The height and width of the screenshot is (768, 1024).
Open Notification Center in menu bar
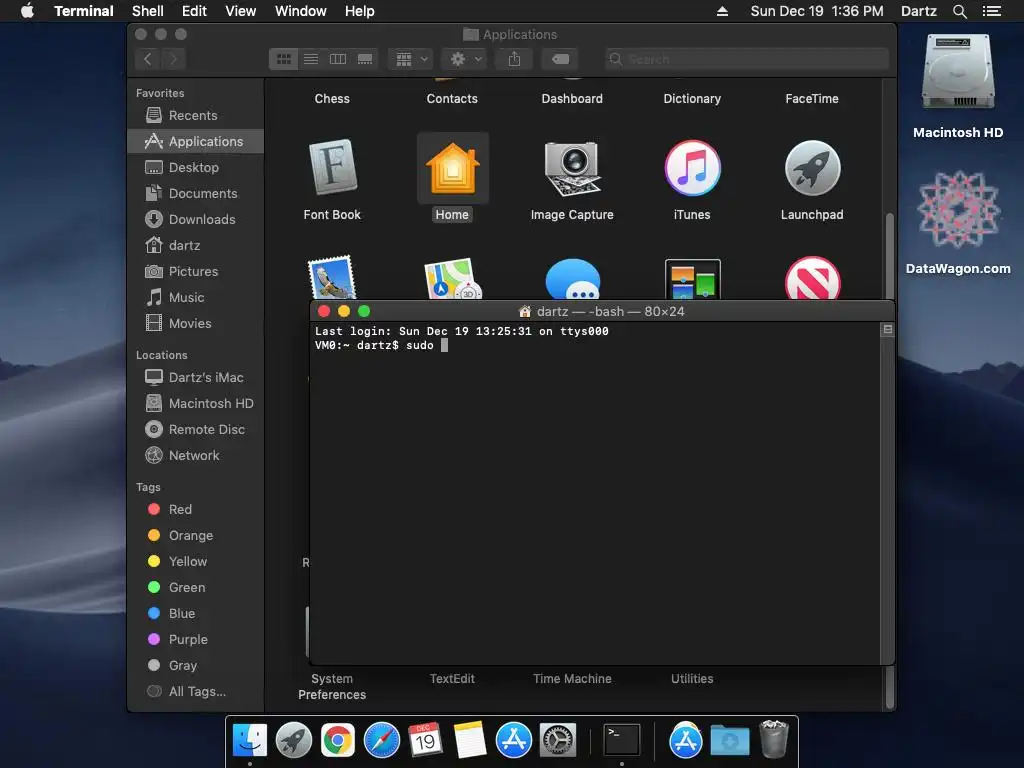pos(992,11)
